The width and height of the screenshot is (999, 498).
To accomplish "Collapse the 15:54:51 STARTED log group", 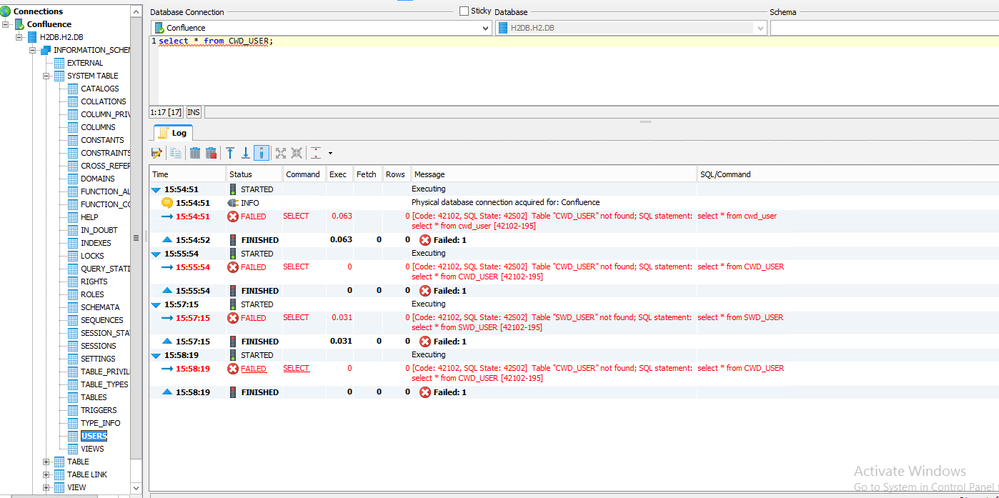I will click(x=156, y=190).
